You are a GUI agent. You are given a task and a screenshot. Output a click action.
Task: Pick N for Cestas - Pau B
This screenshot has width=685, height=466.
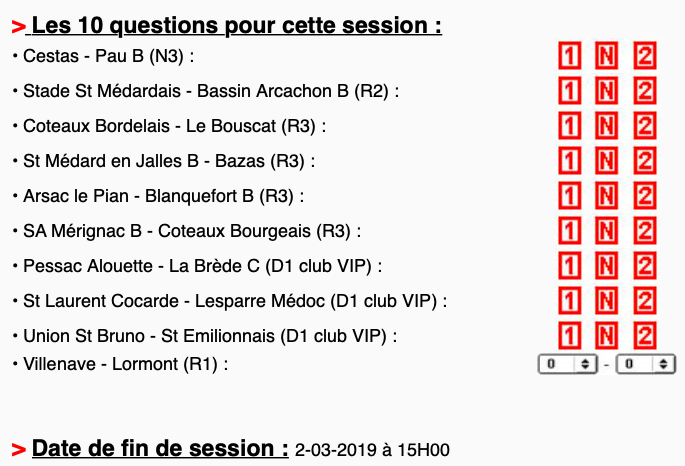tap(606, 55)
